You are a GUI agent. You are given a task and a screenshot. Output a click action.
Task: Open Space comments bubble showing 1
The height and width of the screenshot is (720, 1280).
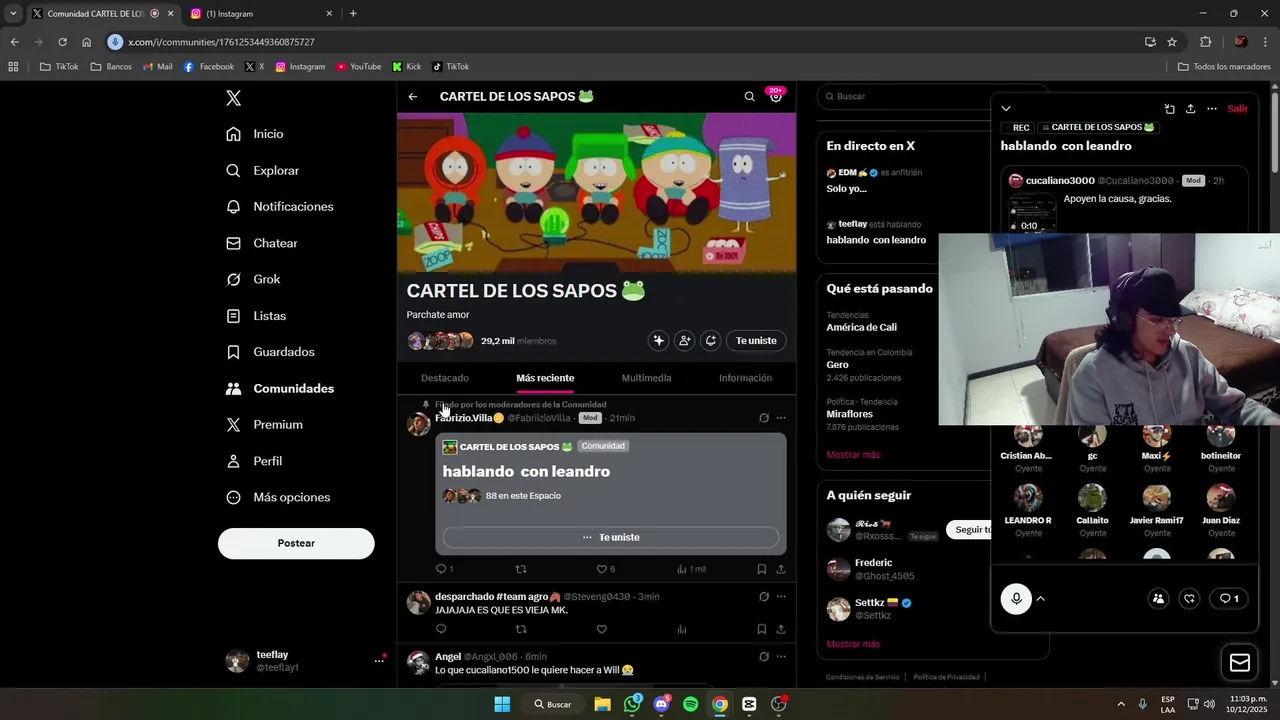pyautogui.click(x=1229, y=599)
